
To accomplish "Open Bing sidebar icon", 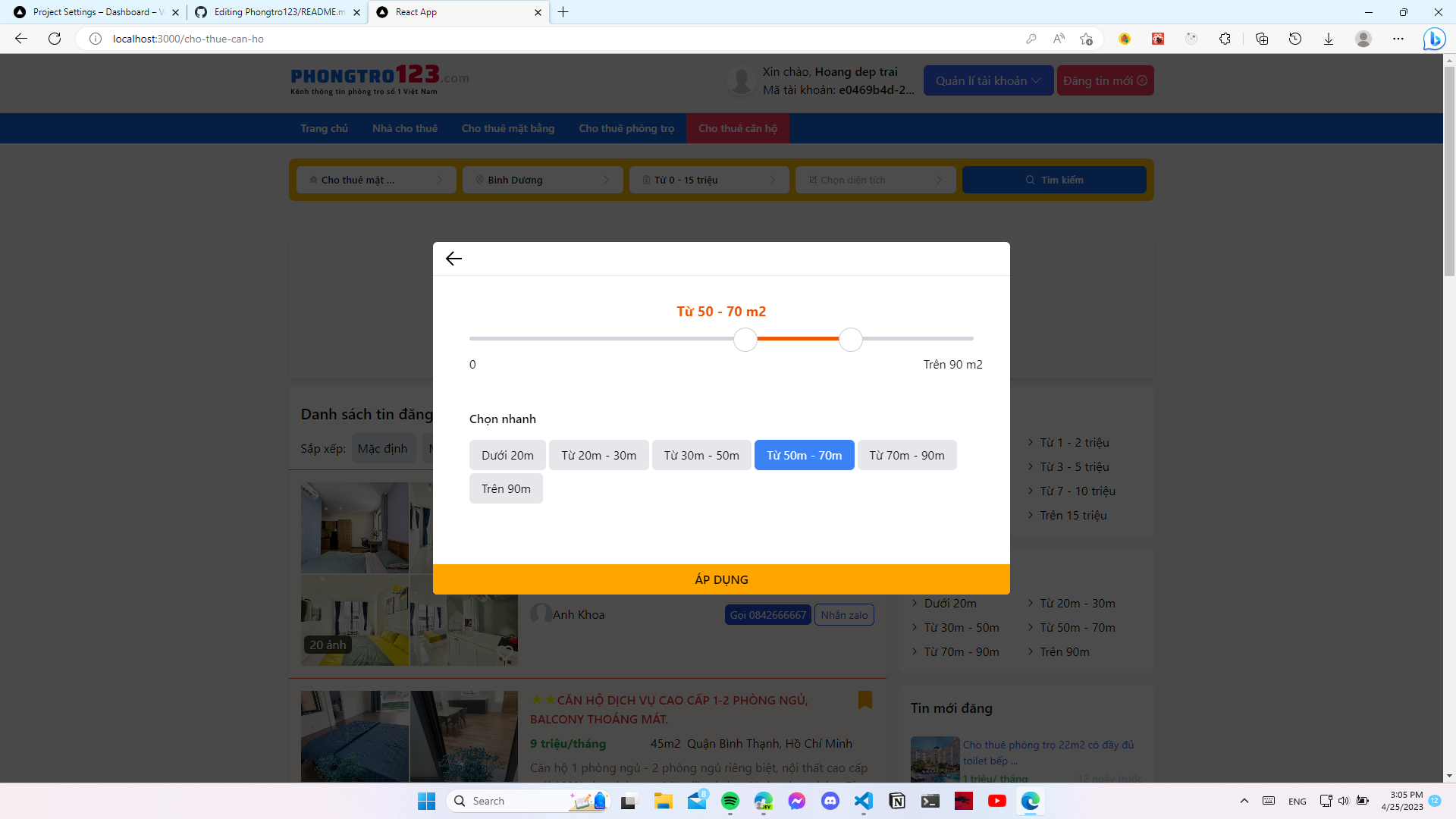I will coord(1434,39).
